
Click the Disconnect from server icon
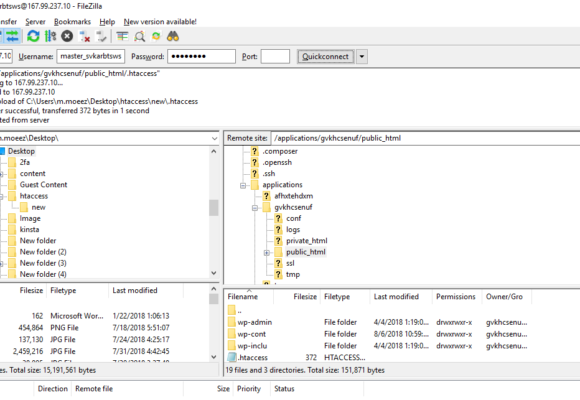(x=85, y=36)
